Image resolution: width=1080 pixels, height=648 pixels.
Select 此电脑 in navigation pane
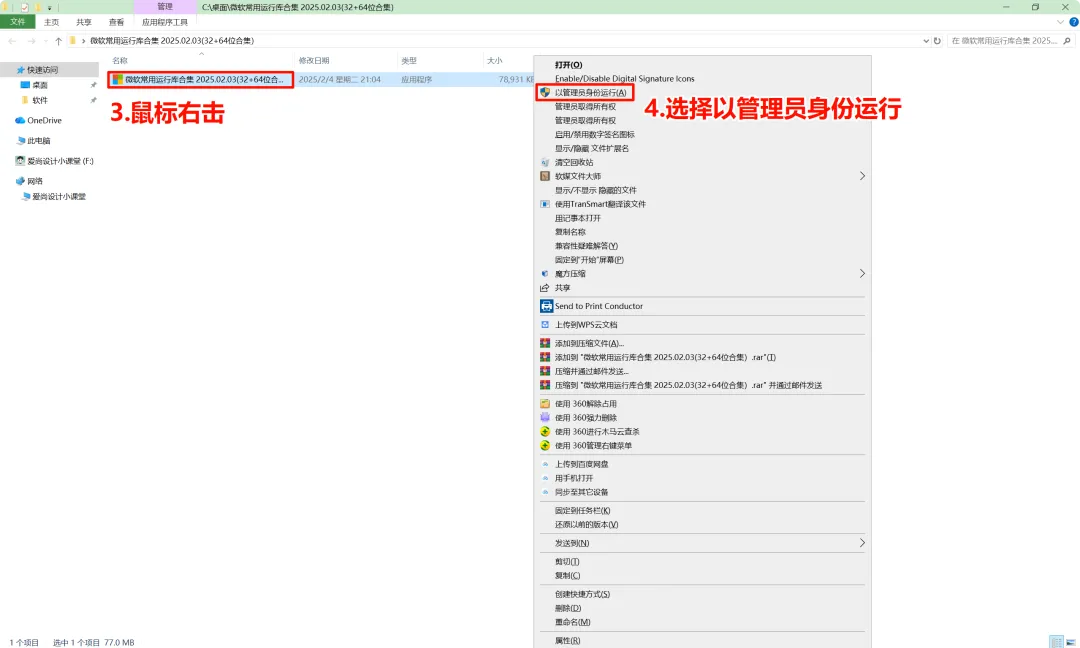[39, 141]
